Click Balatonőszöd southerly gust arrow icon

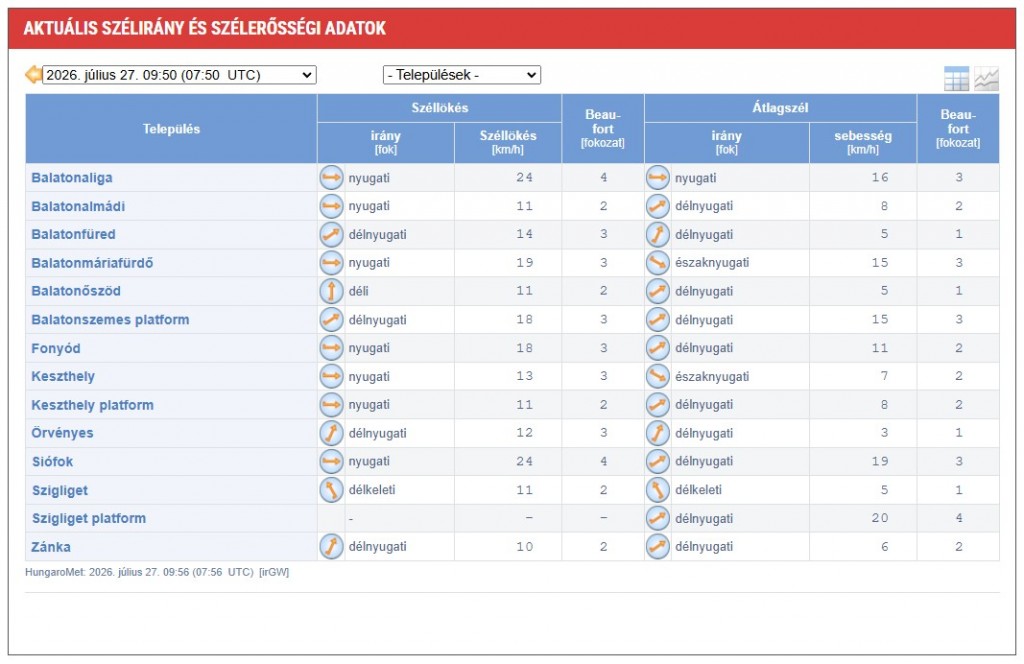(x=331, y=291)
